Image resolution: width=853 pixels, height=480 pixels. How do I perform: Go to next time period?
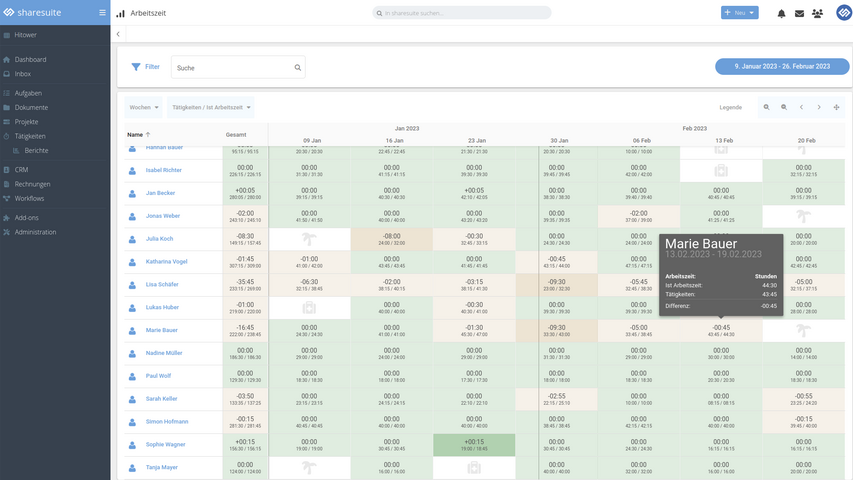point(819,107)
